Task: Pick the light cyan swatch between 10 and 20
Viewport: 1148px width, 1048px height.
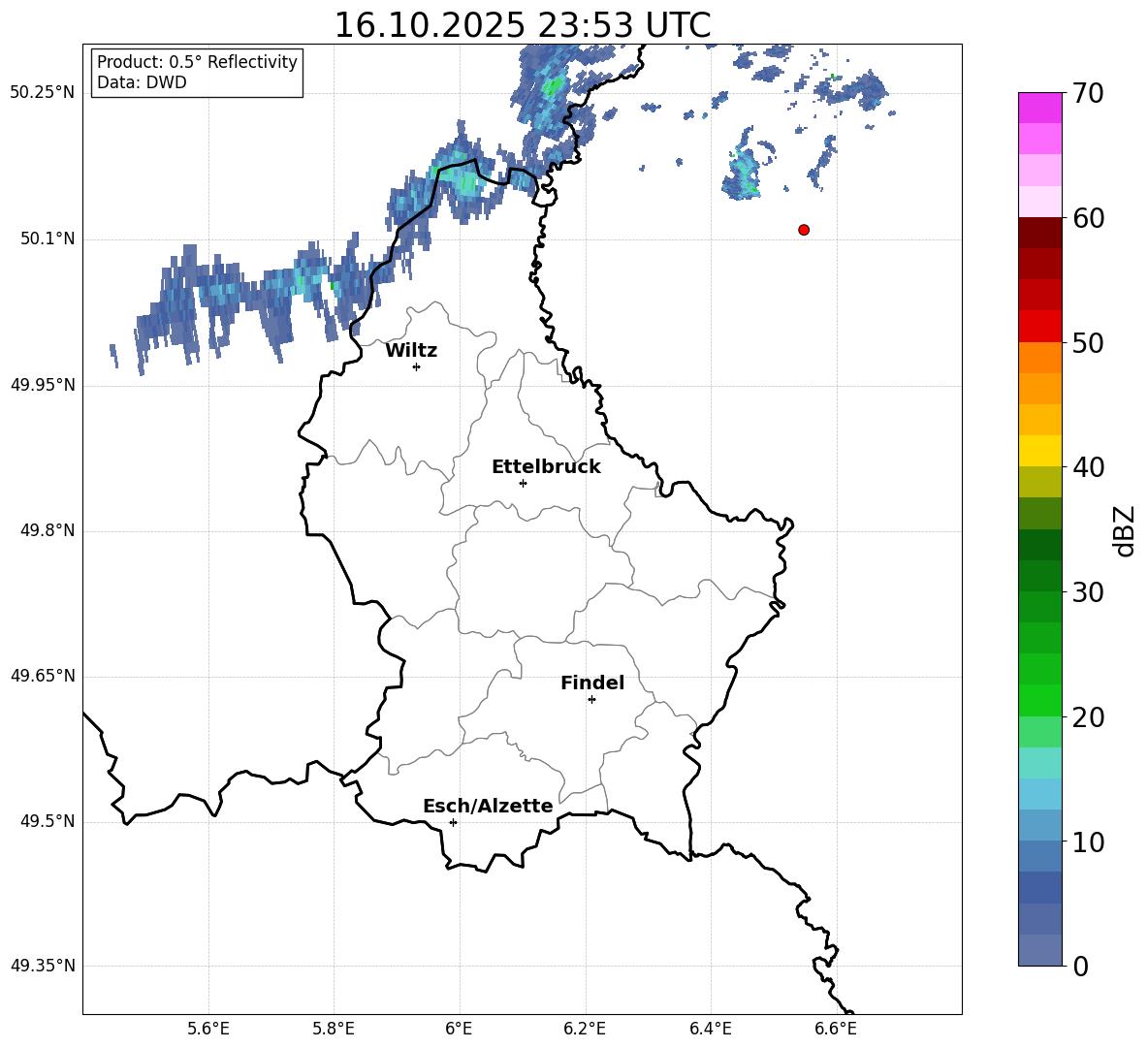Action: [x=1040, y=763]
